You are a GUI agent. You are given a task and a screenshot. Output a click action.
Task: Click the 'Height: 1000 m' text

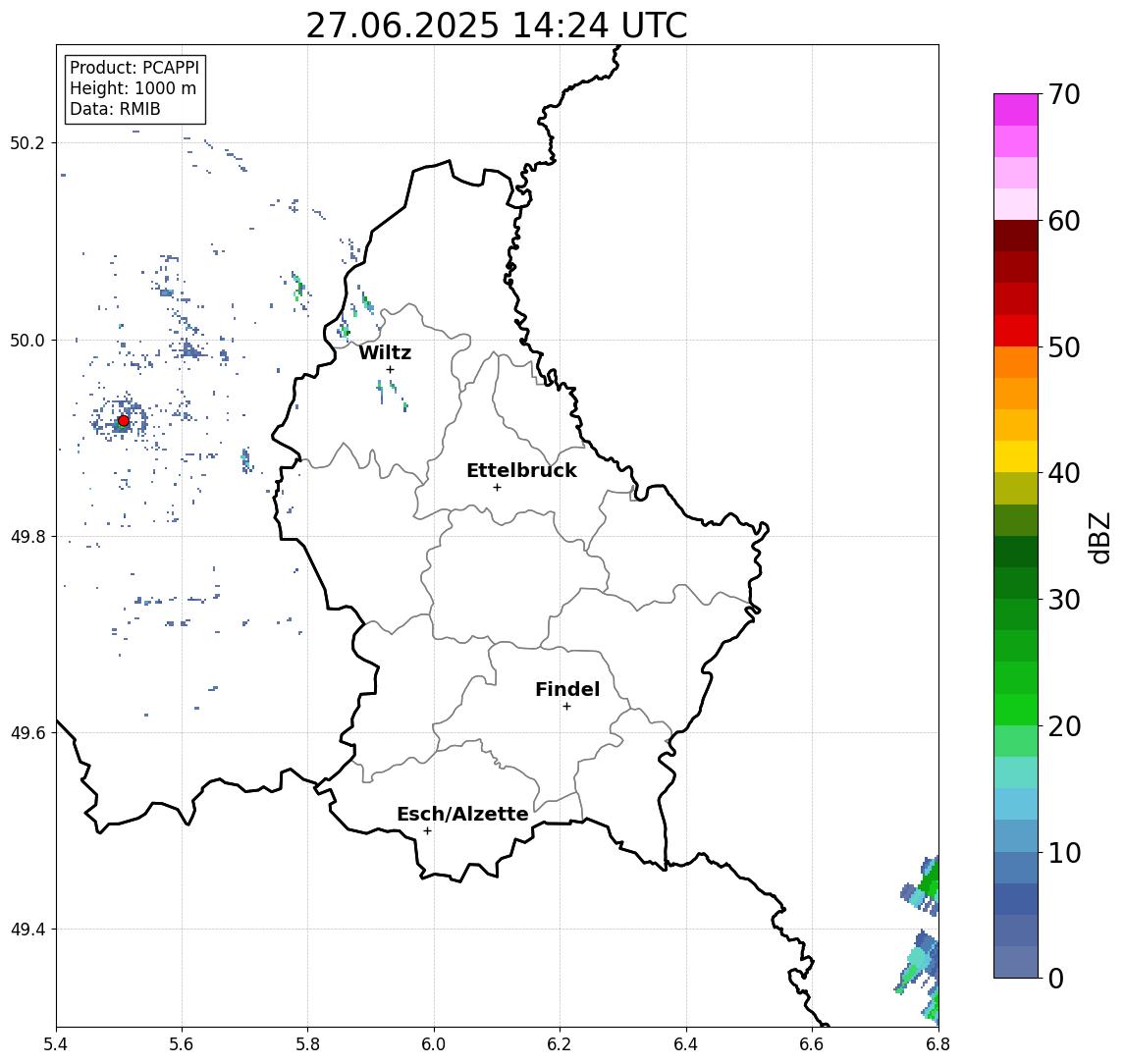click(133, 88)
